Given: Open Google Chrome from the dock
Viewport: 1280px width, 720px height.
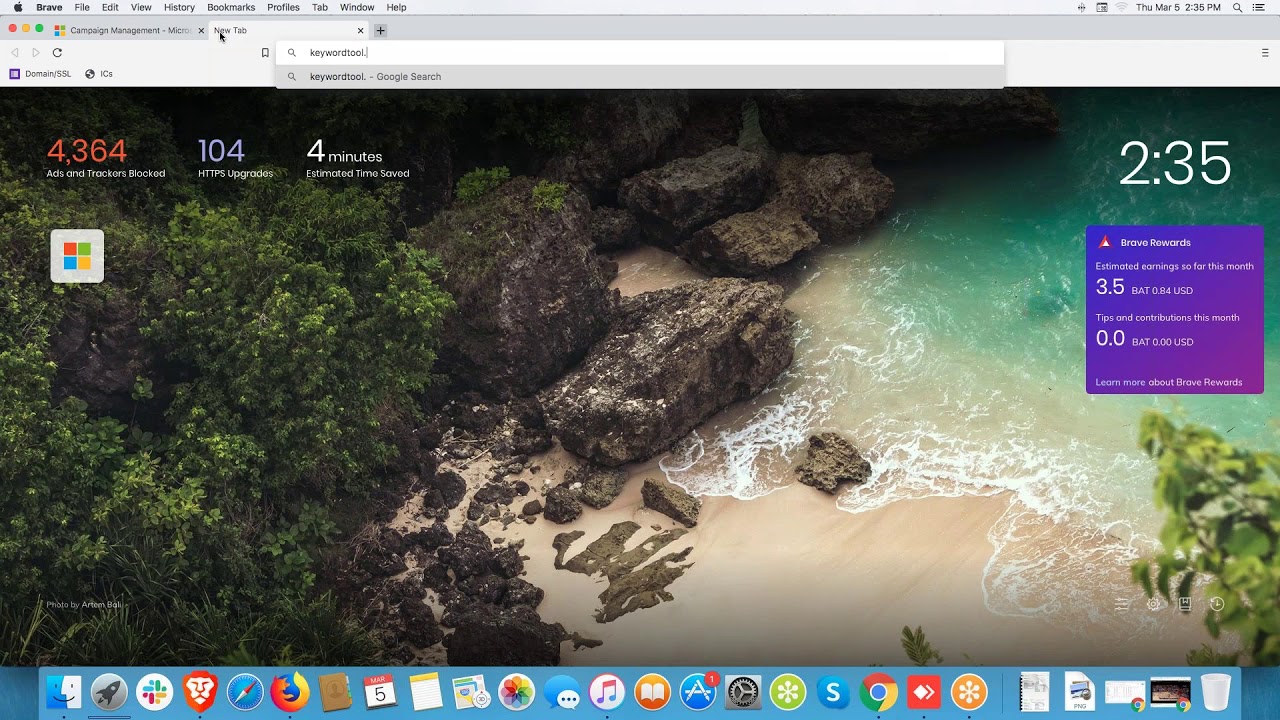Looking at the screenshot, I should coord(879,692).
